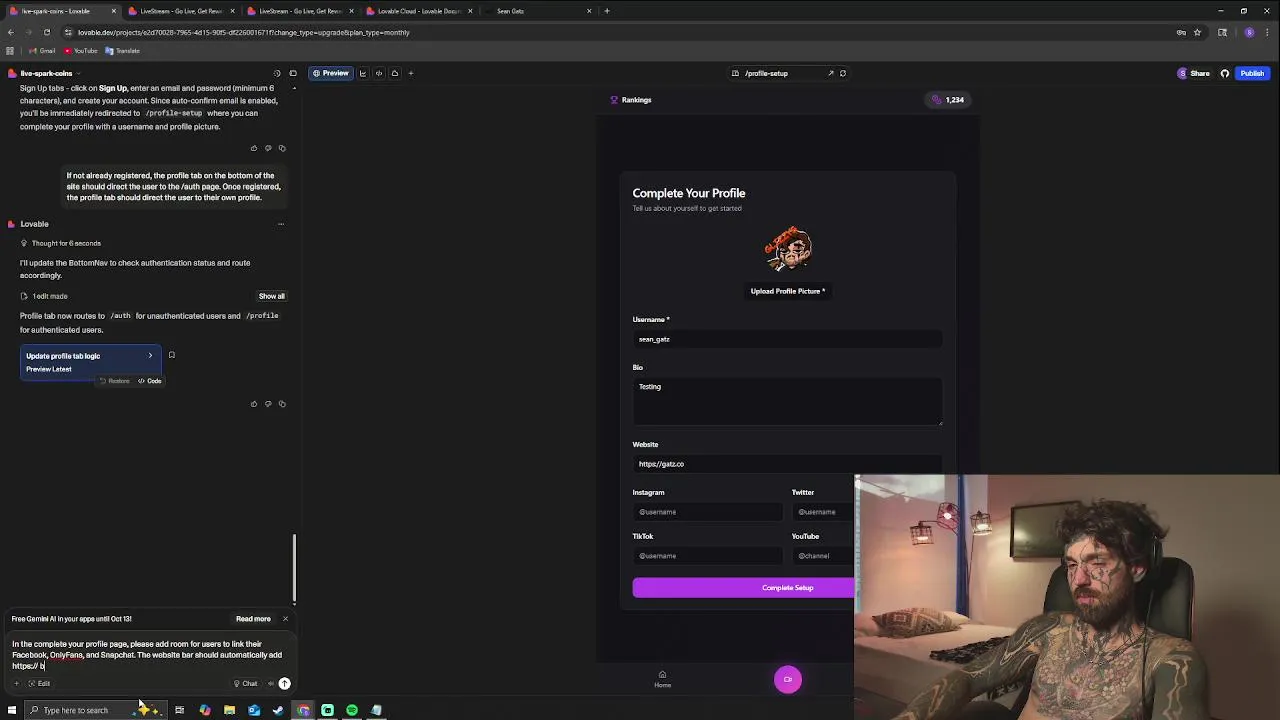
Task: Open Spotify from the taskbar
Action: (352, 710)
